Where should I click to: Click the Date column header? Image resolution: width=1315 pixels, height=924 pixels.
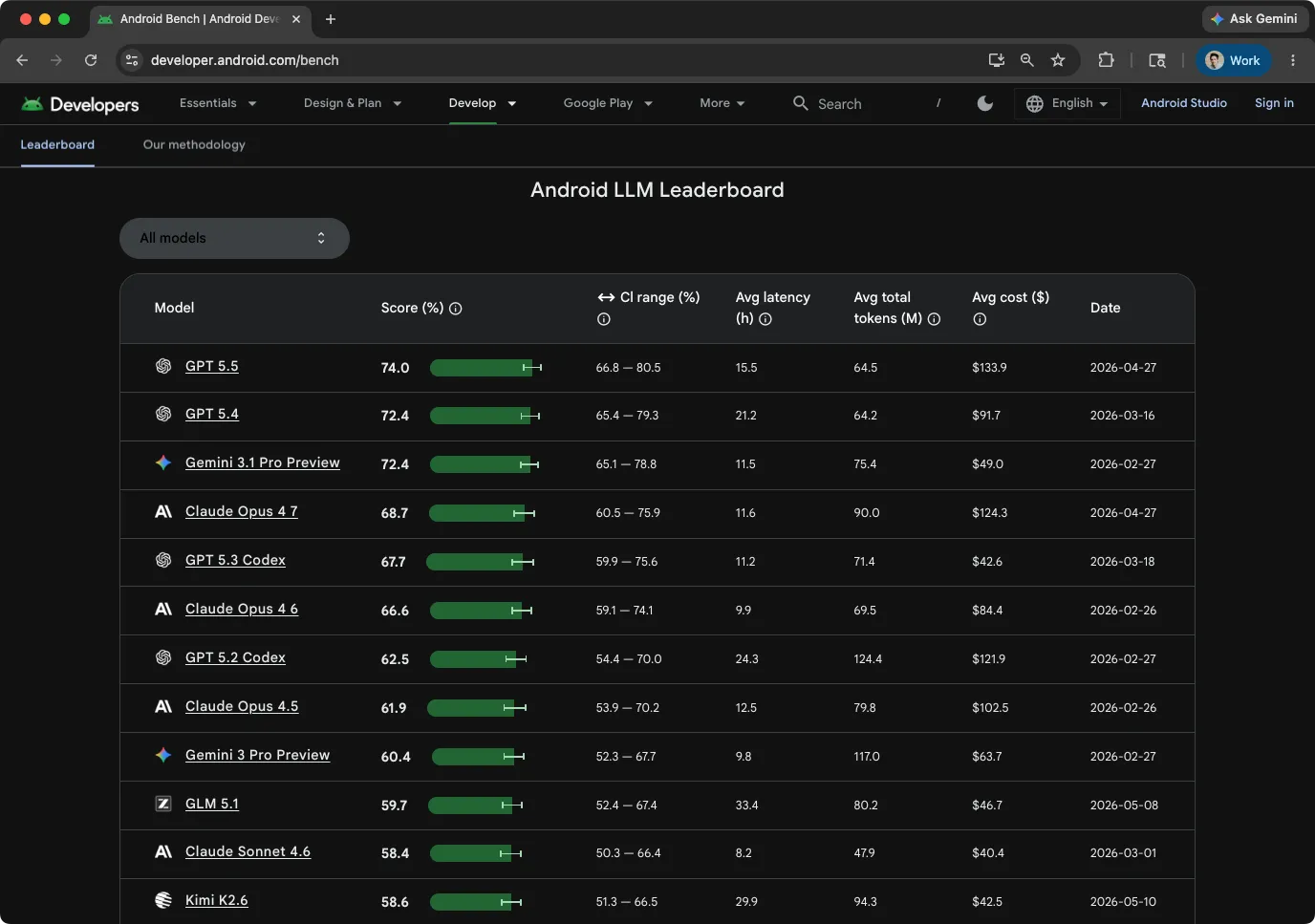coord(1106,308)
